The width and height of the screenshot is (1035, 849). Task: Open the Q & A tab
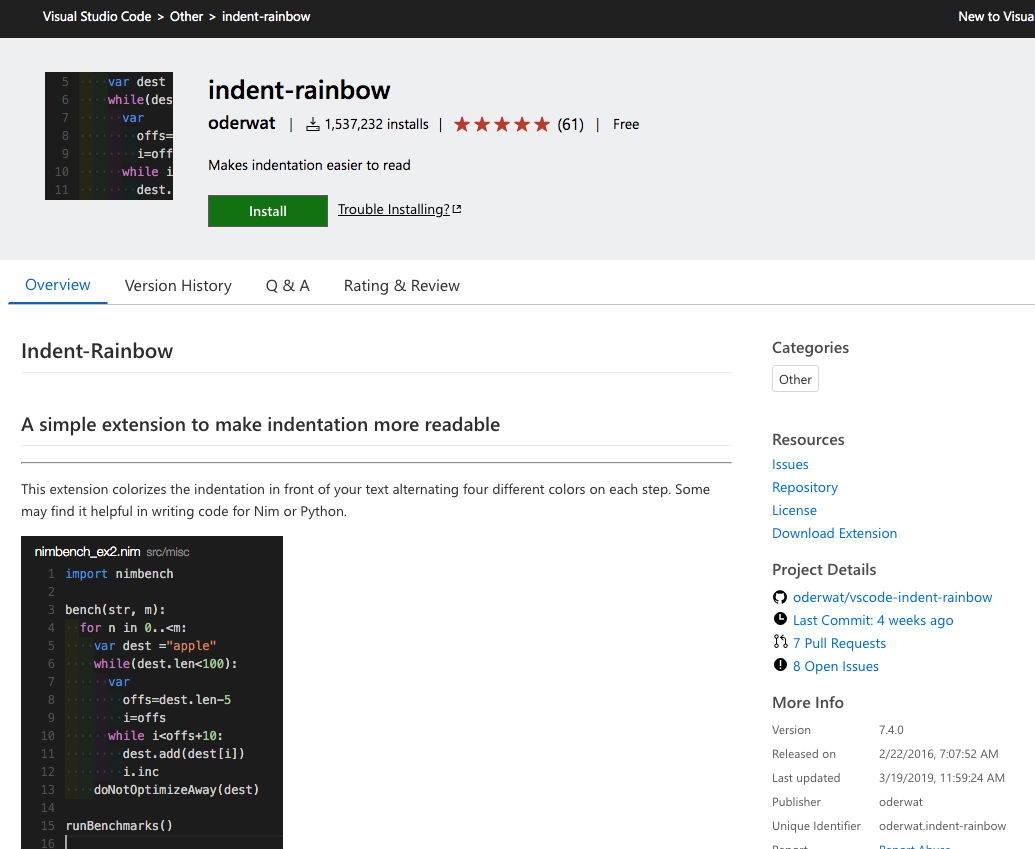[287, 285]
